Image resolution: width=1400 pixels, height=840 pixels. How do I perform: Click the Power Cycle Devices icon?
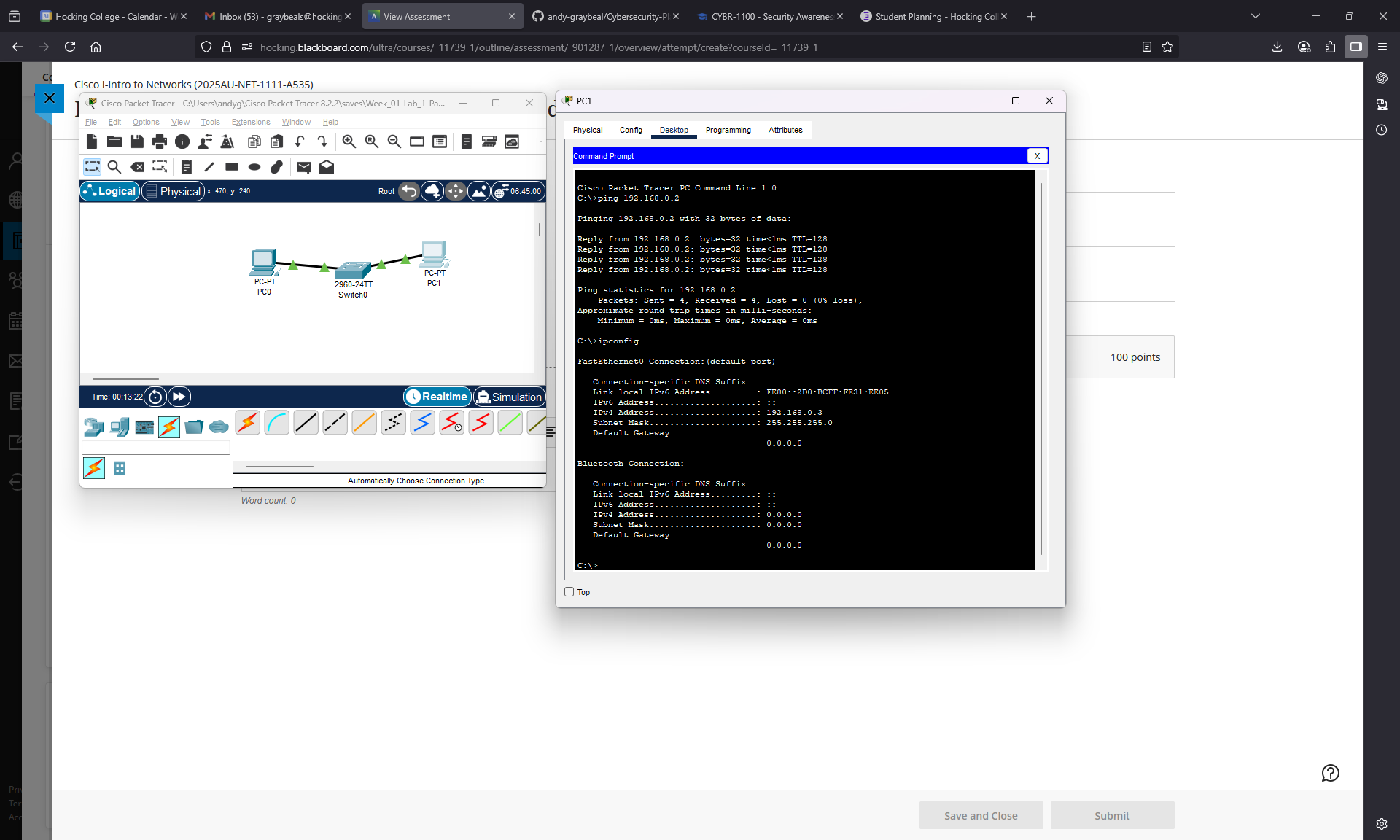click(x=155, y=397)
